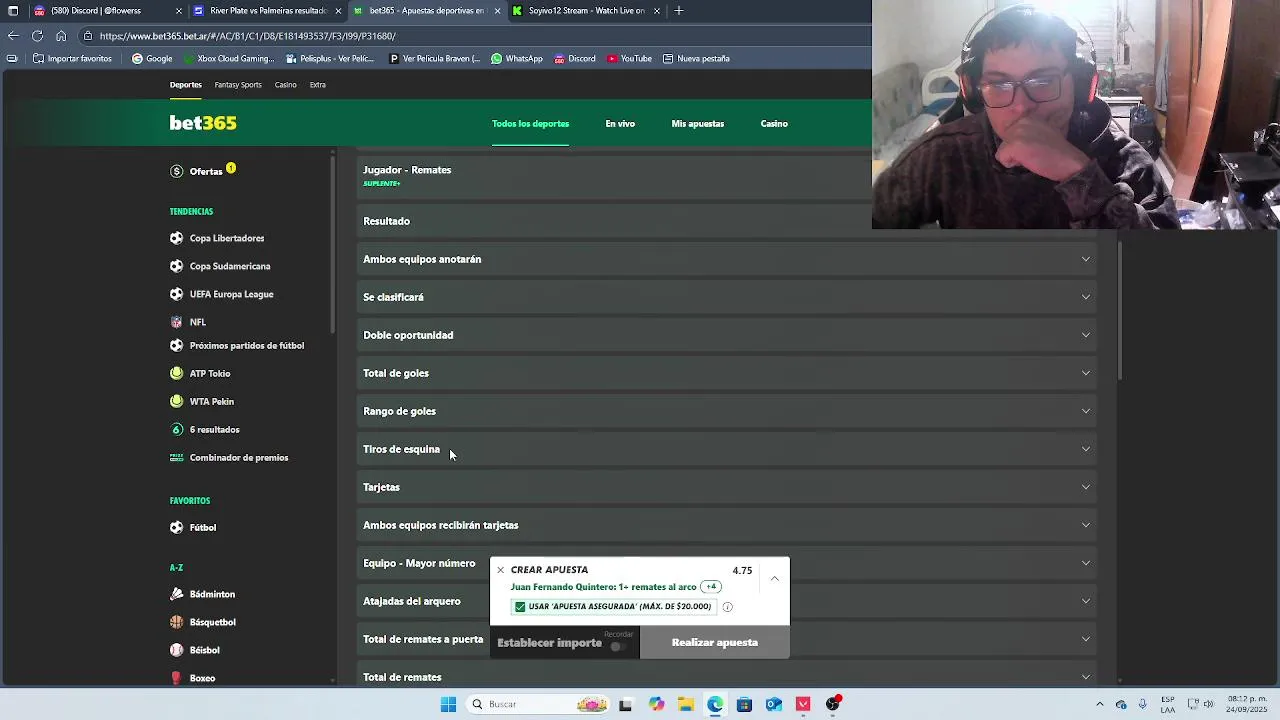The image size is (1280, 720).
Task: Expand the Tarjetas market
Action: 727,487
